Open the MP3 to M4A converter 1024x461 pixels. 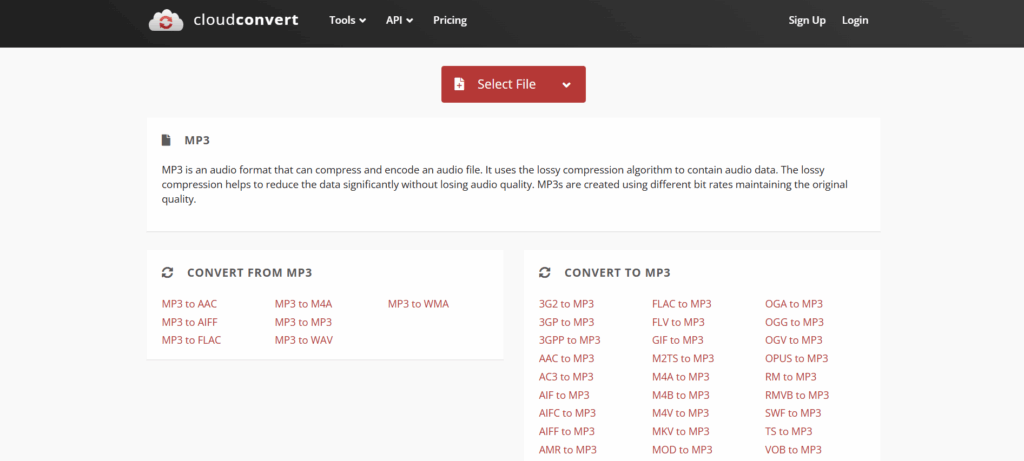coord(304,304)
